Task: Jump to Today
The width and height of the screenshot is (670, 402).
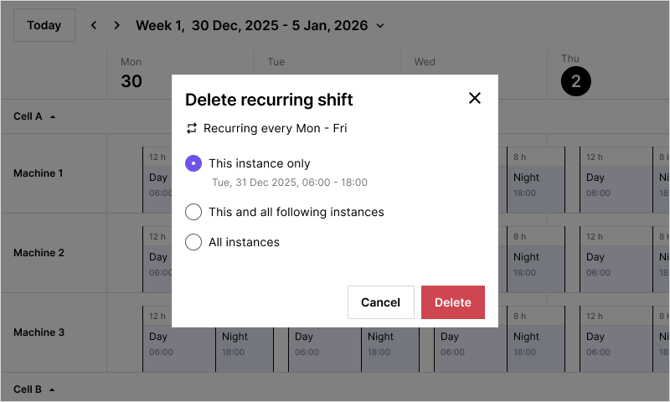Action: click(x=44, y=25)
